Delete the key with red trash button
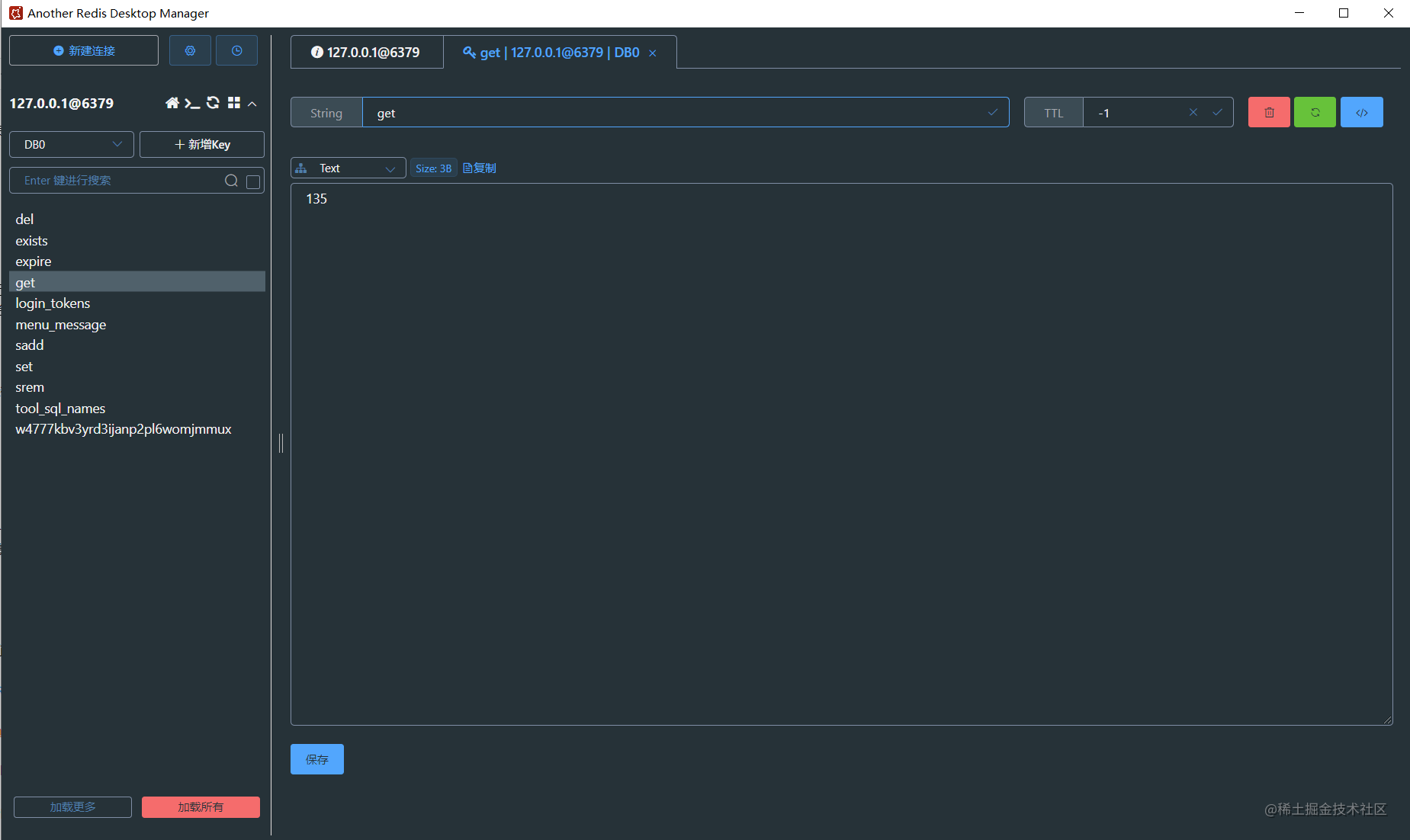The image size is (1410, 840). [x=1269, y=112]
